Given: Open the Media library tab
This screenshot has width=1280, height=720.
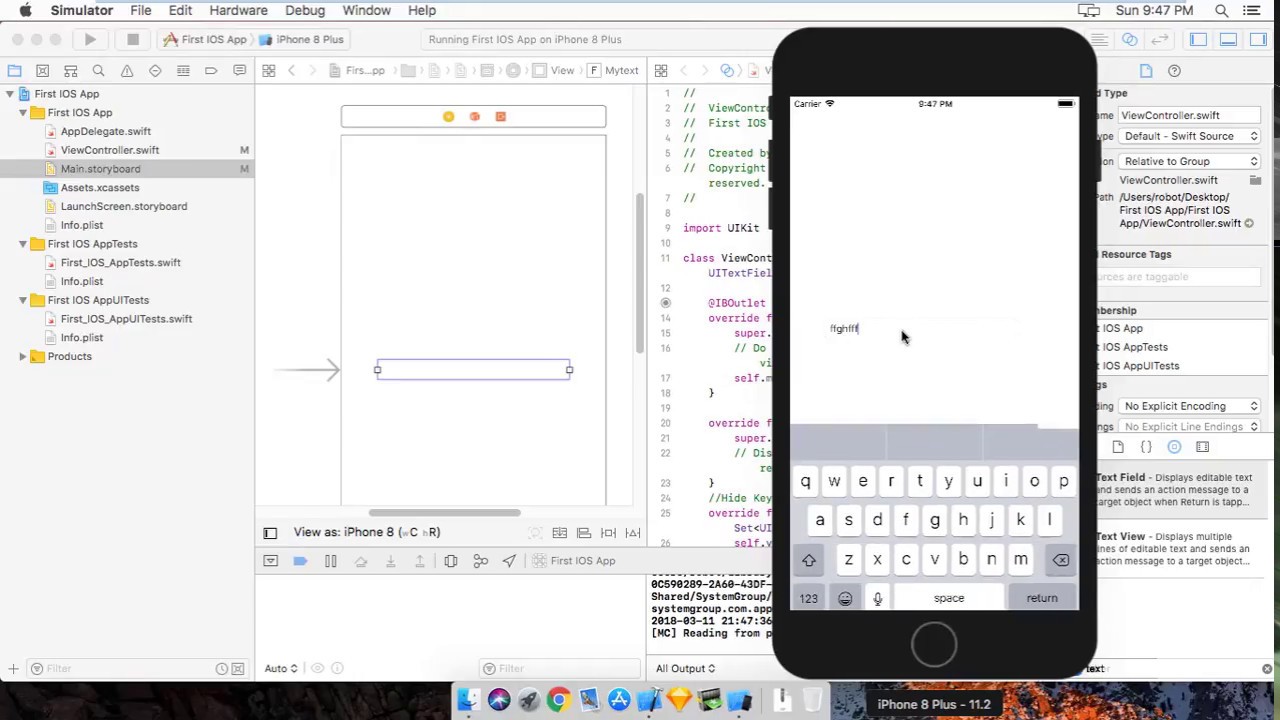Looking at the screenshot, I should pos(1203,447).
